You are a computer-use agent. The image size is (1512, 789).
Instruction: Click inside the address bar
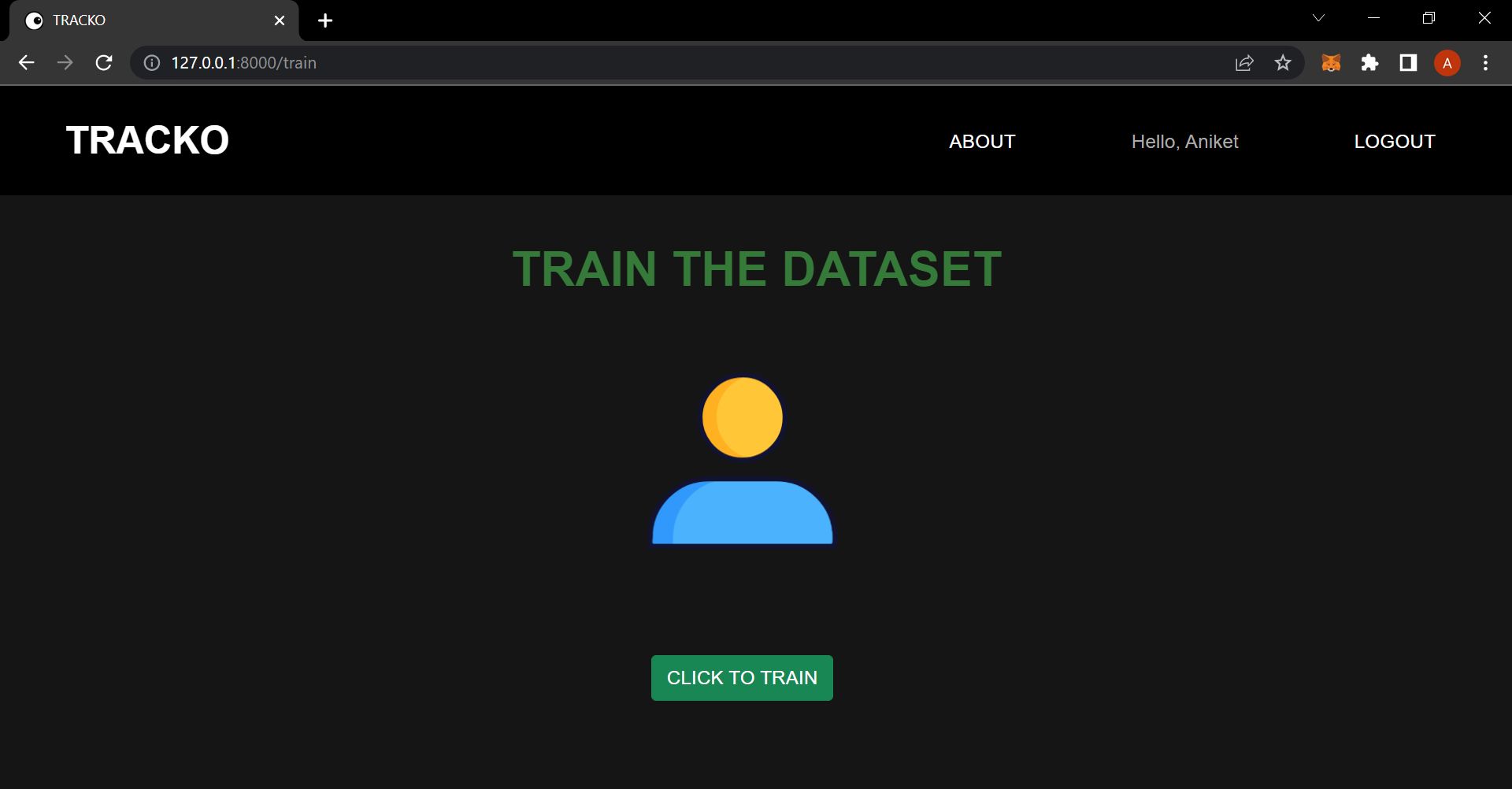472,63
